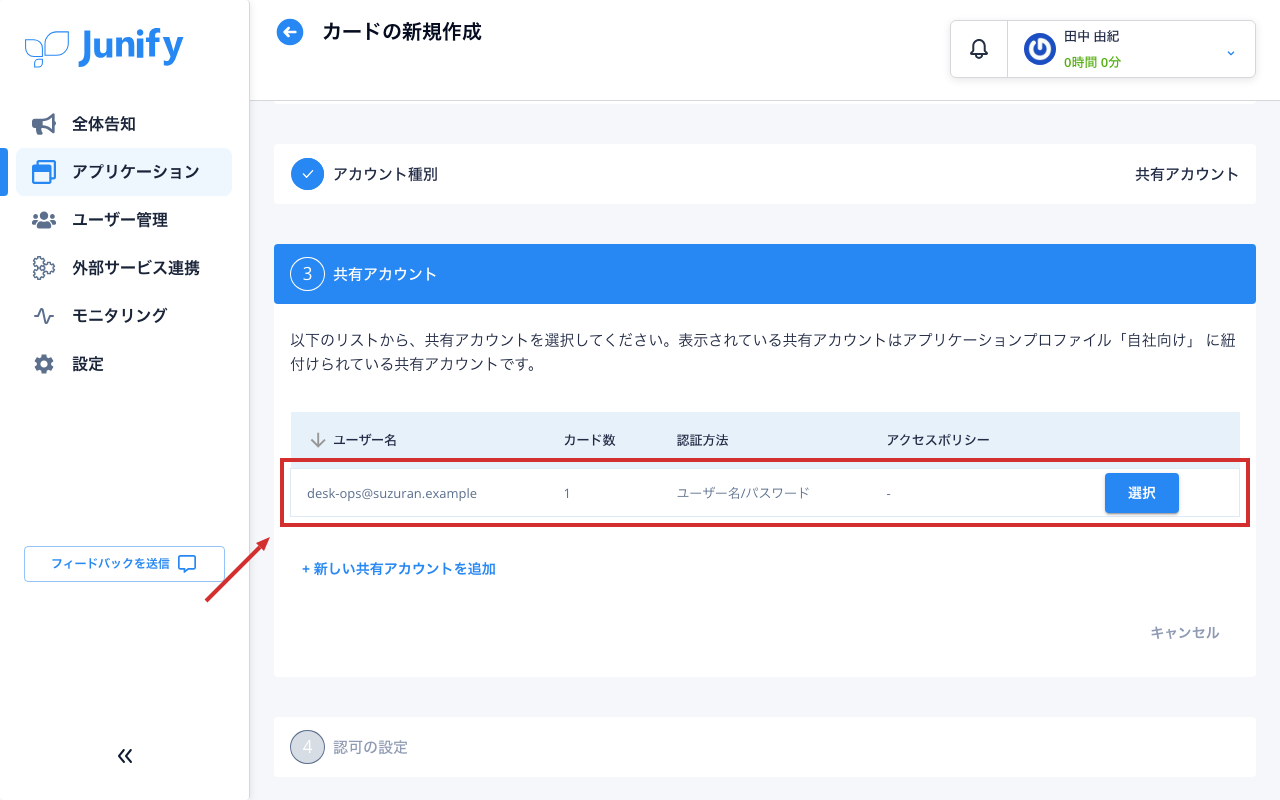
Task: Sort by ユーザー名 using down arrow
Action: (x=319, y=440)
